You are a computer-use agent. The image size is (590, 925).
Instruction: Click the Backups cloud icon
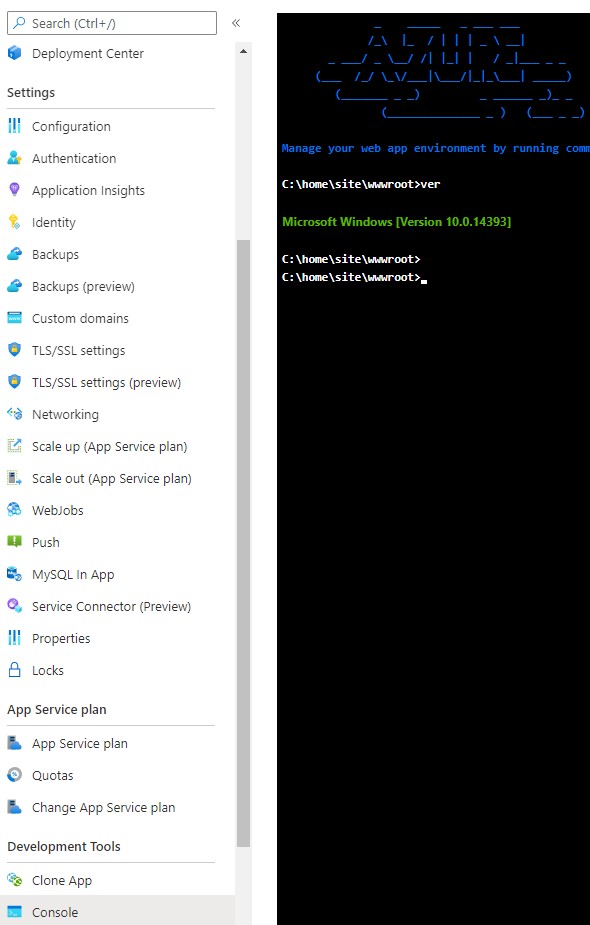(x=14, y=254)
